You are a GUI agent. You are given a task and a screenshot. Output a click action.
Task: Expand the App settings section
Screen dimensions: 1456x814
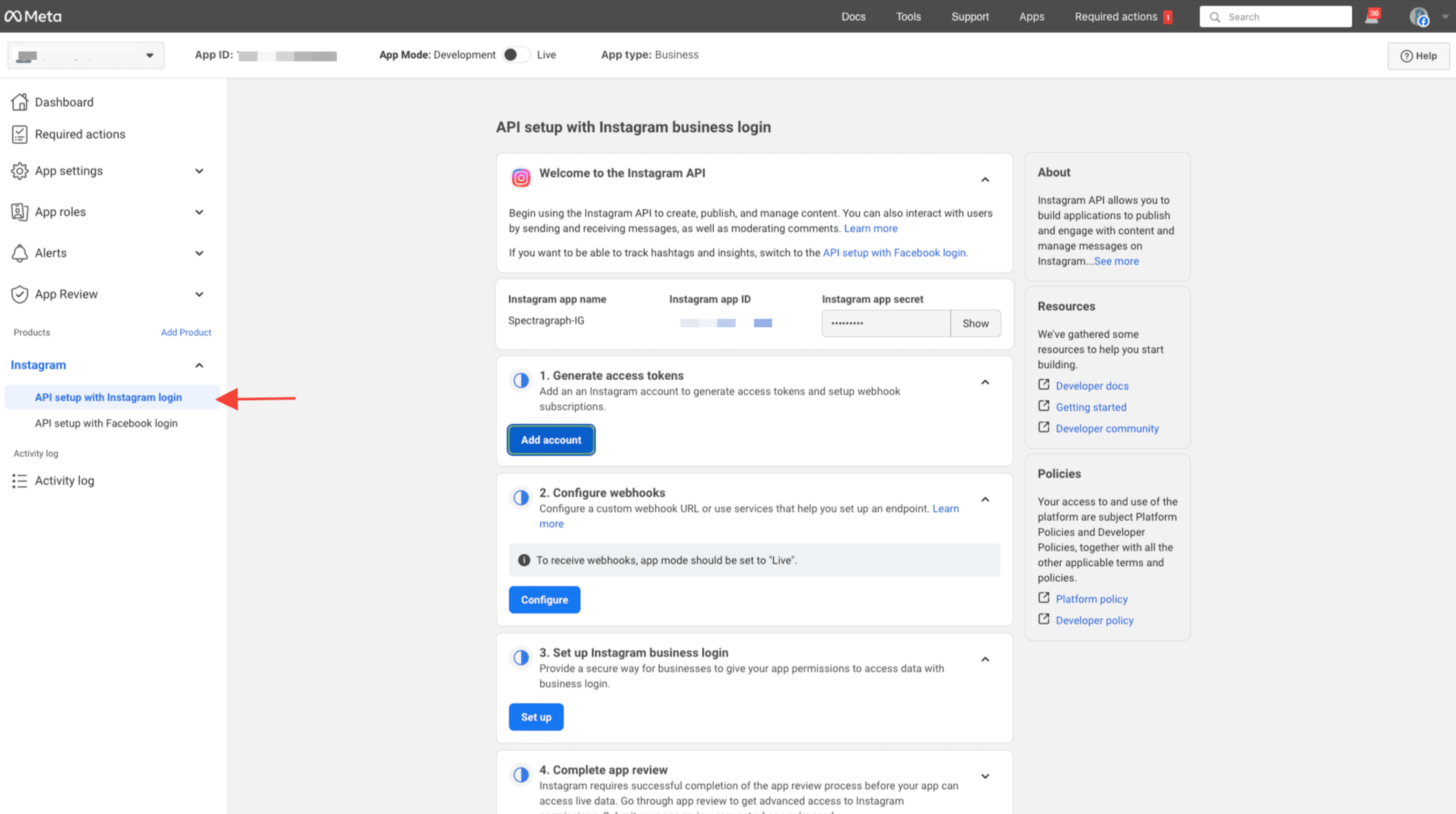199,171
